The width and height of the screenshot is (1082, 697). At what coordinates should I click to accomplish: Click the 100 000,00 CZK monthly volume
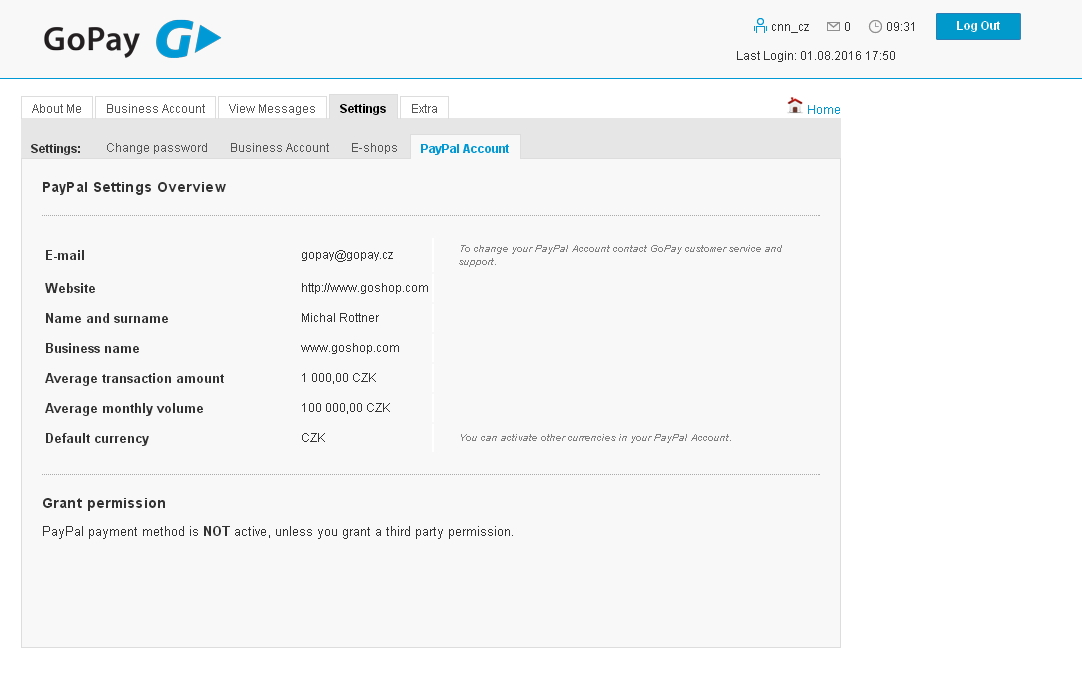pyautogui.click(x=346, y=408)
